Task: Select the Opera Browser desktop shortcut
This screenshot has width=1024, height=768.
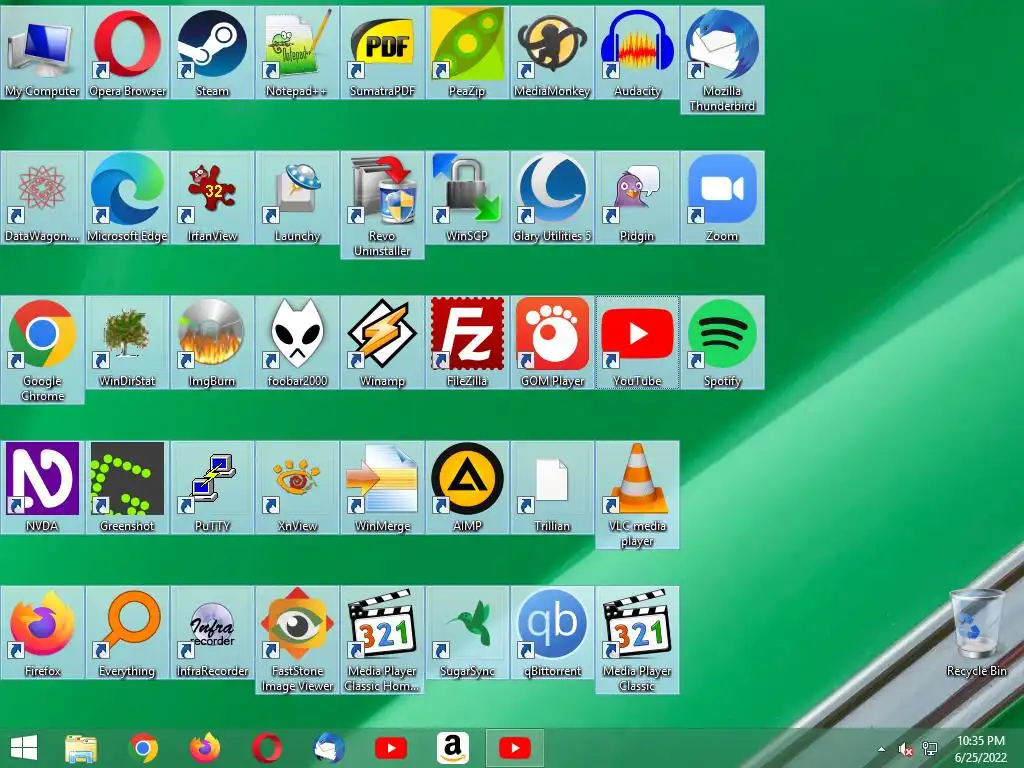Action: pyautogui.click(x=127, y=52)
